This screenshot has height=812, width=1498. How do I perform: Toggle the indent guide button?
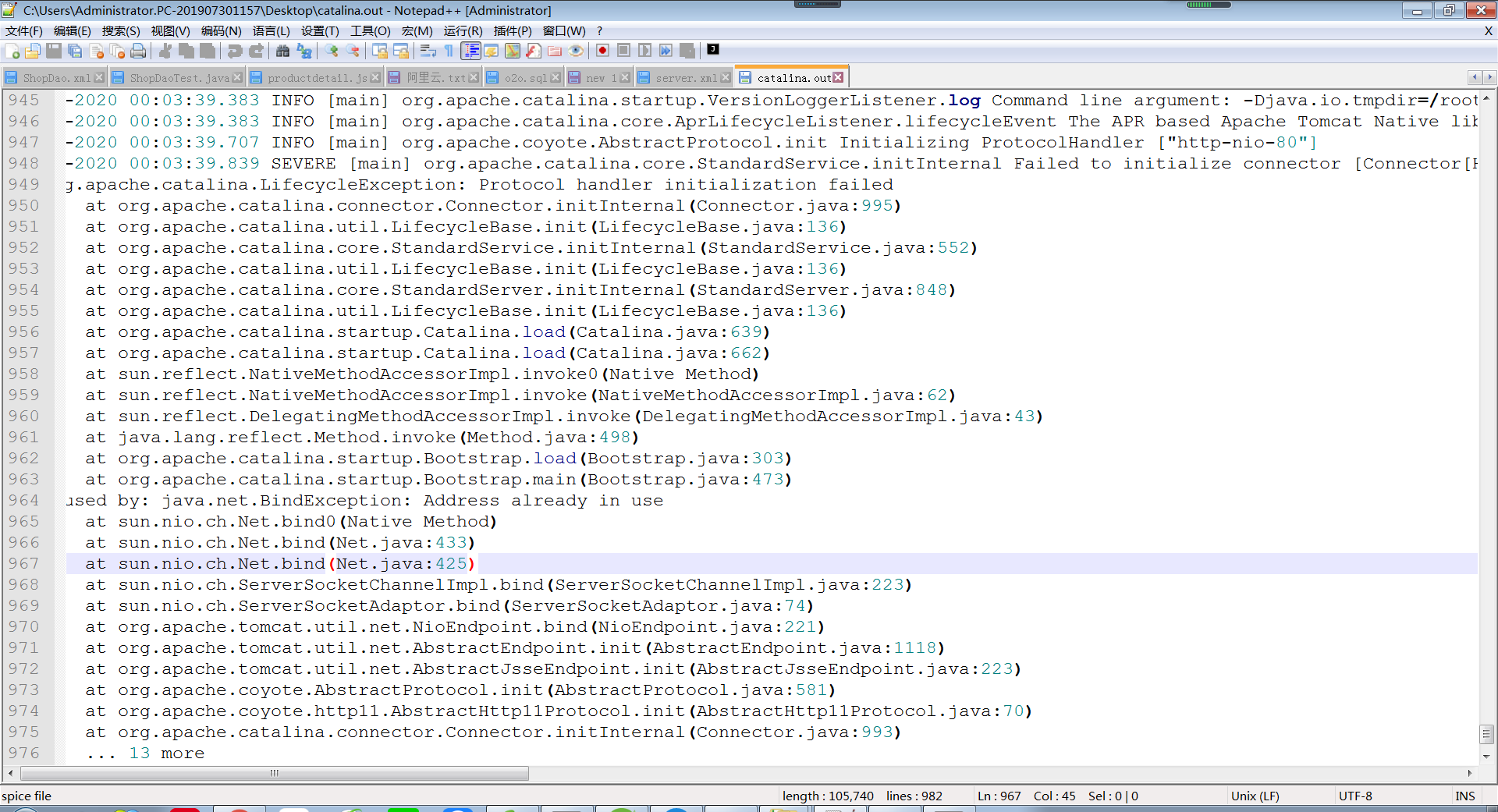tap(470, 51)
